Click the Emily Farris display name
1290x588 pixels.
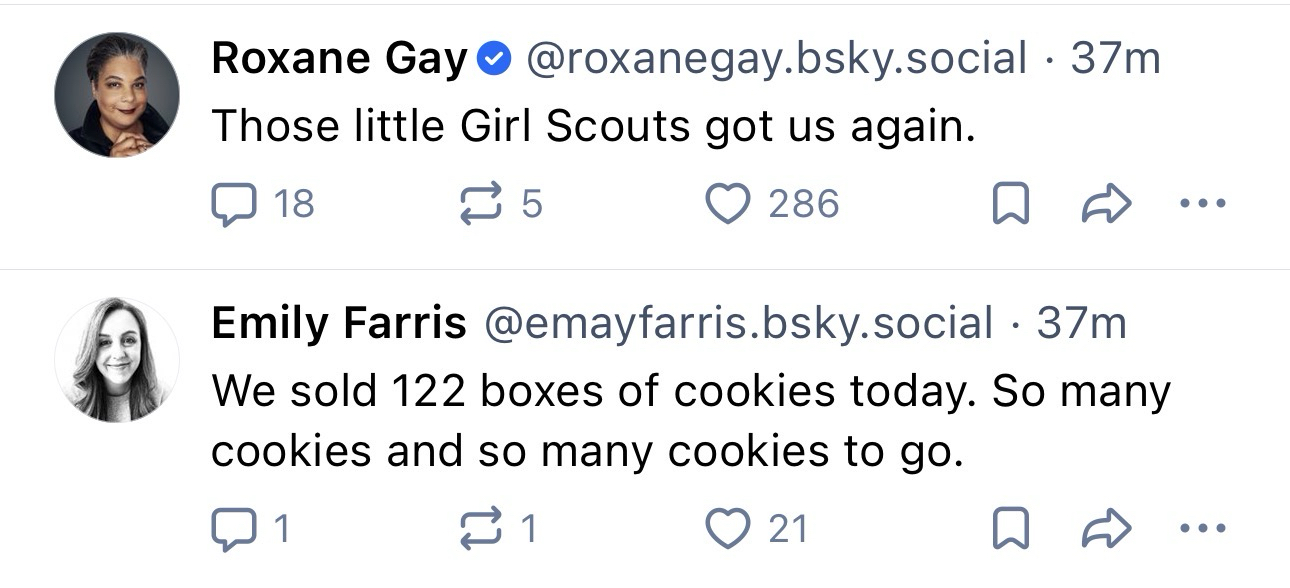click(339, 323)
